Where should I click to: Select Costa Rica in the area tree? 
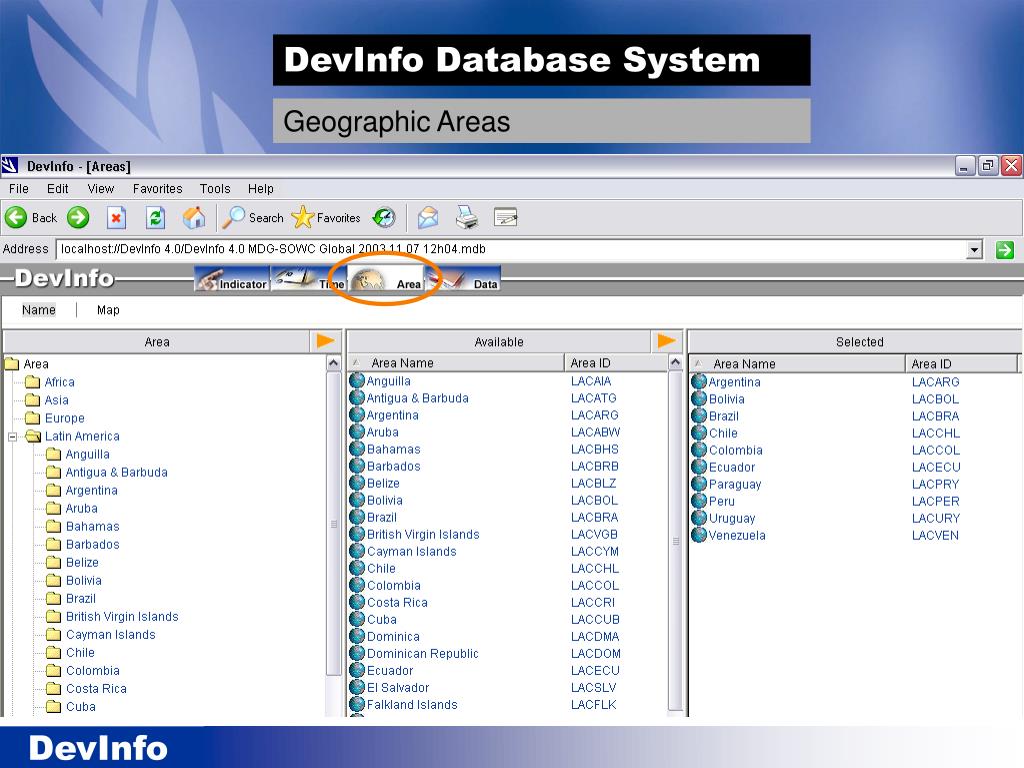point(96,688)
